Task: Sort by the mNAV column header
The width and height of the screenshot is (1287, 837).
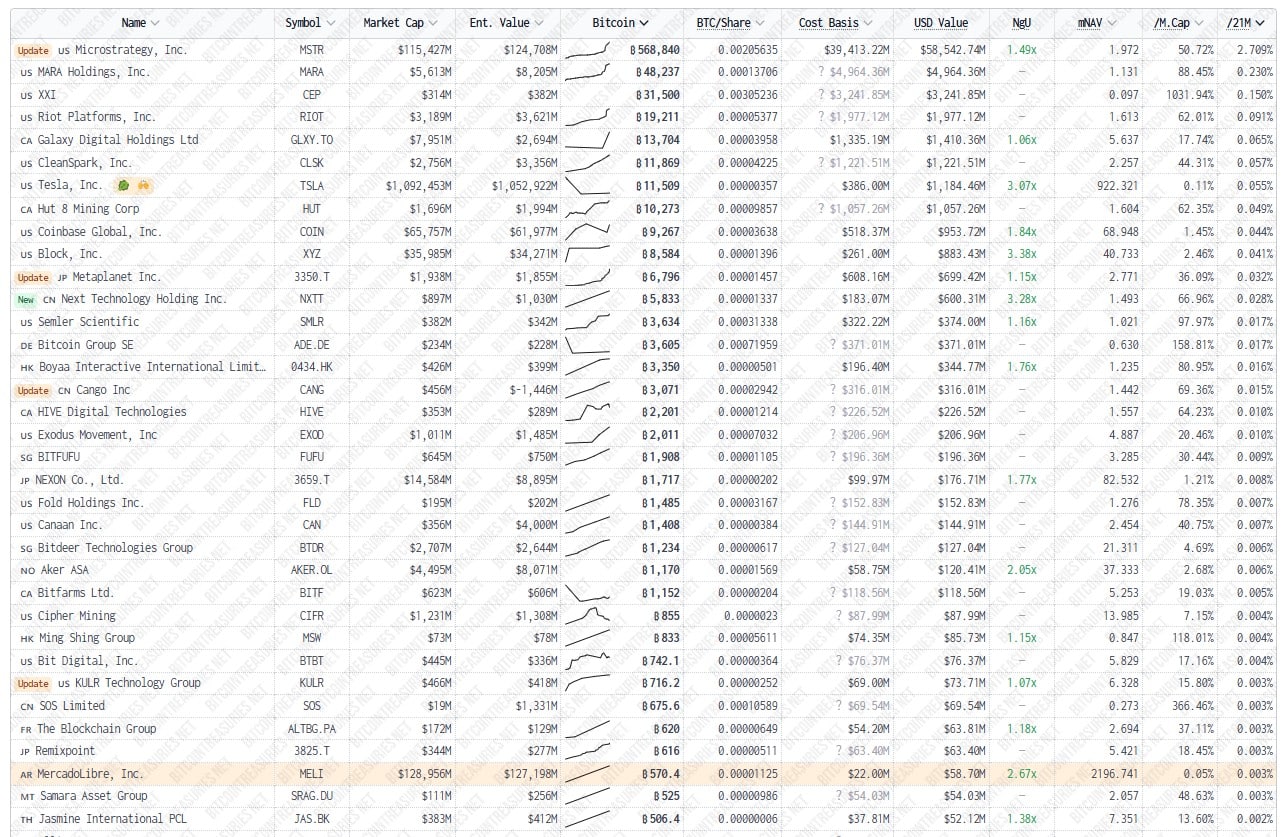Action: click(x=1090, y=23)
